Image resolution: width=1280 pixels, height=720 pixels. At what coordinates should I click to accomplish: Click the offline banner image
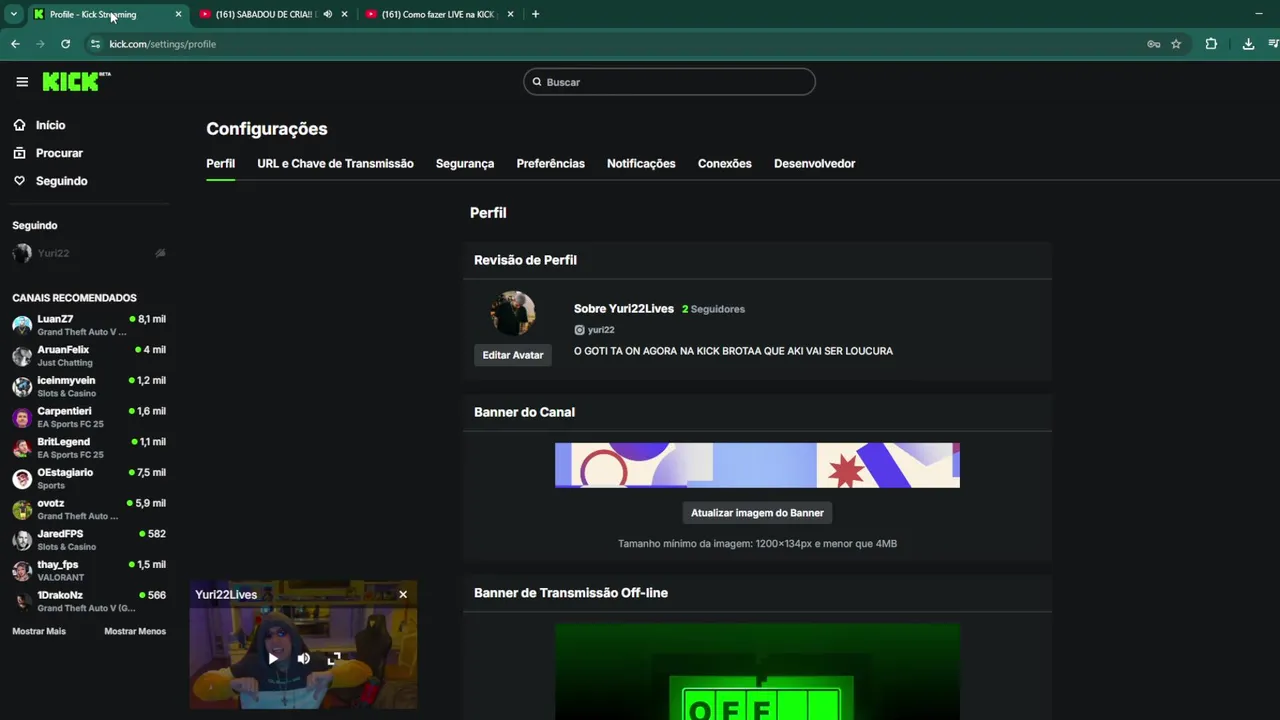pyautogui.click(x=757, y=671)
